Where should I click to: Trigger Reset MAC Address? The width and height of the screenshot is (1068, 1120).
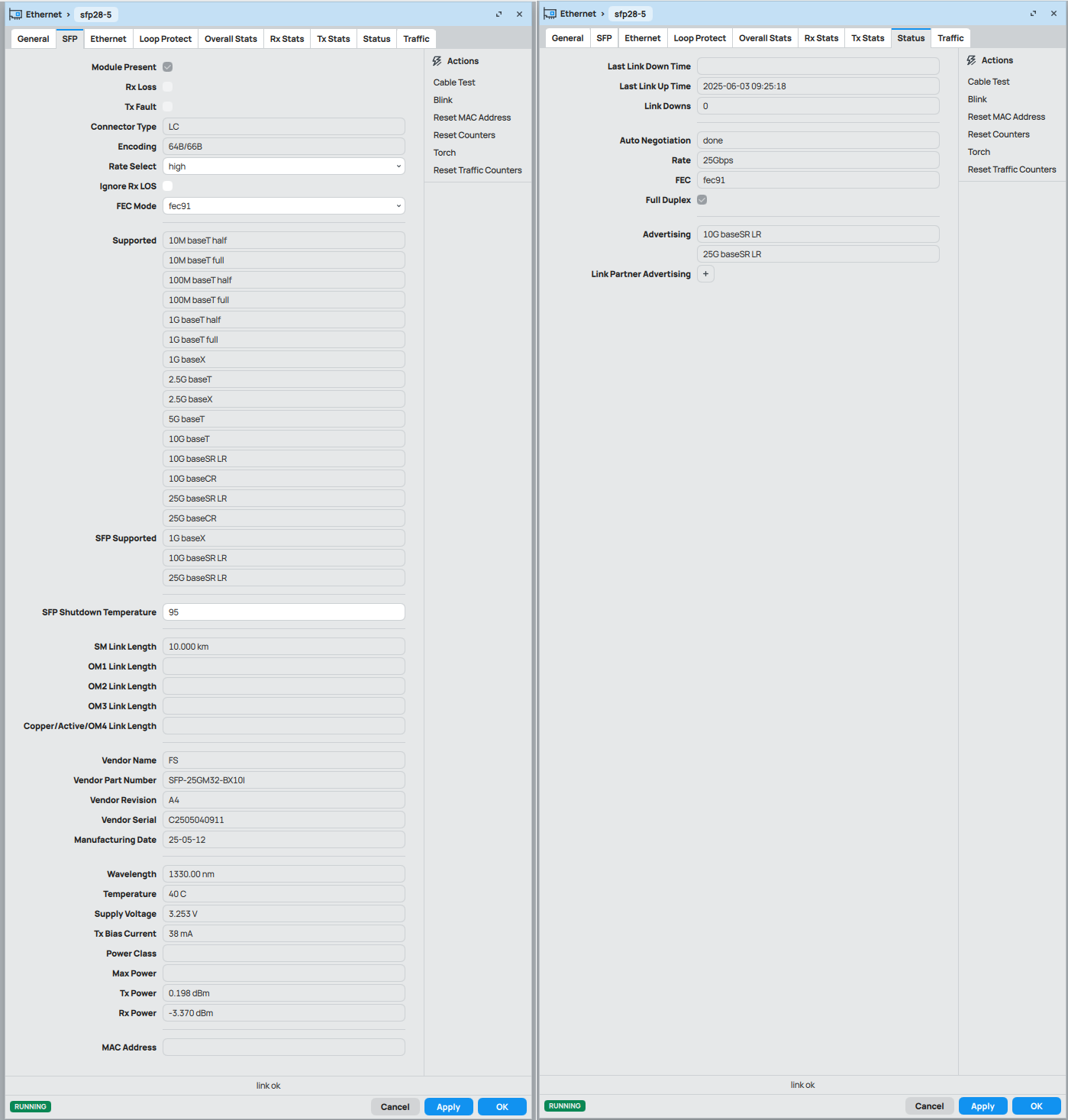(x=472, y=117)
